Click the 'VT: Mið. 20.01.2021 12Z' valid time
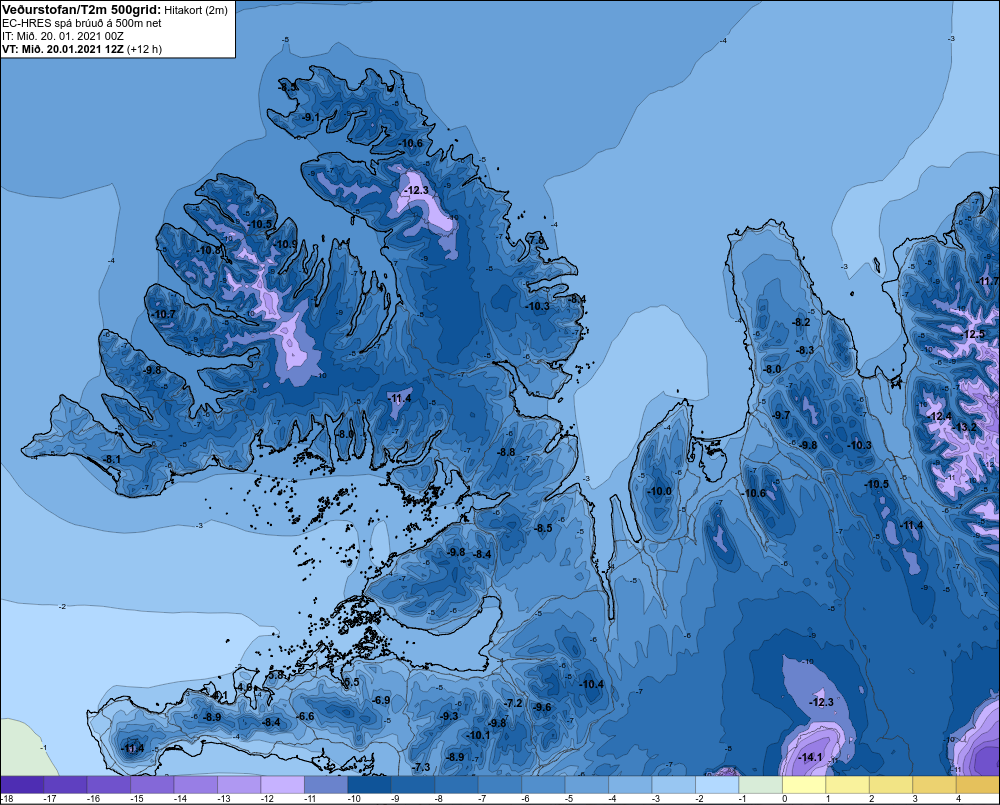Viewport: 1000px width, 805px height. tap(62, 49)
